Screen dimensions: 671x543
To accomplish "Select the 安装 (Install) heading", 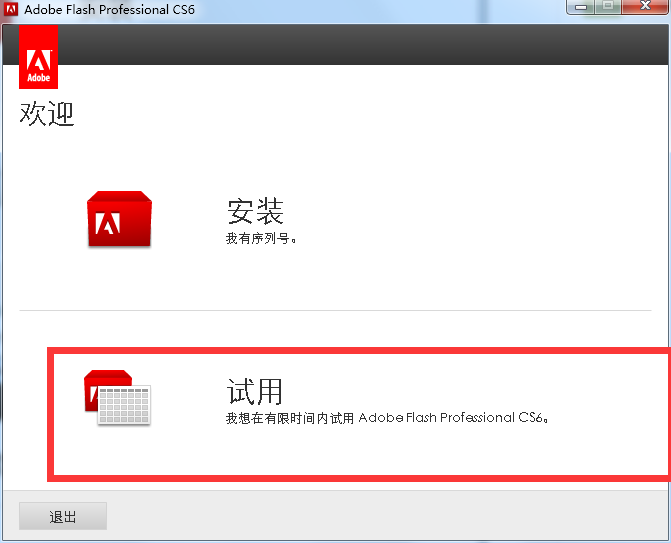I will click(x=255, y=211).
